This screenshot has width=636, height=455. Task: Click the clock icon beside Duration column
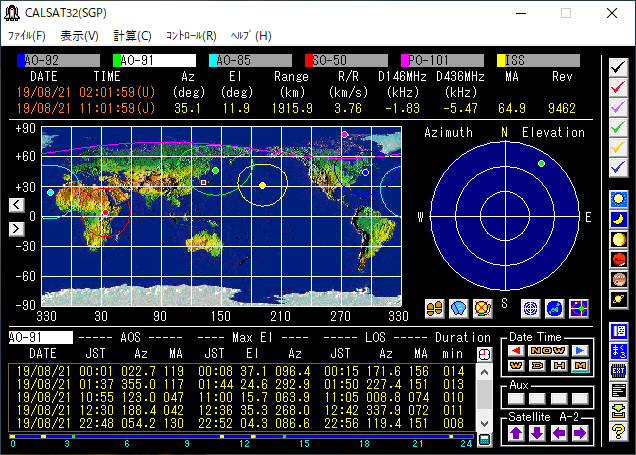pos(484,354)
